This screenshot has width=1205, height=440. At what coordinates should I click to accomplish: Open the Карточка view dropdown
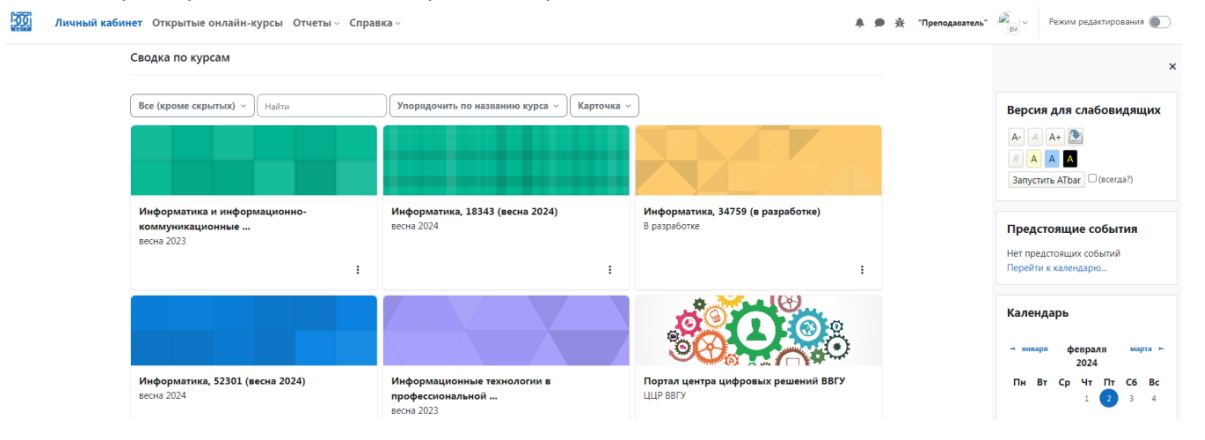[x=603, y=105]
